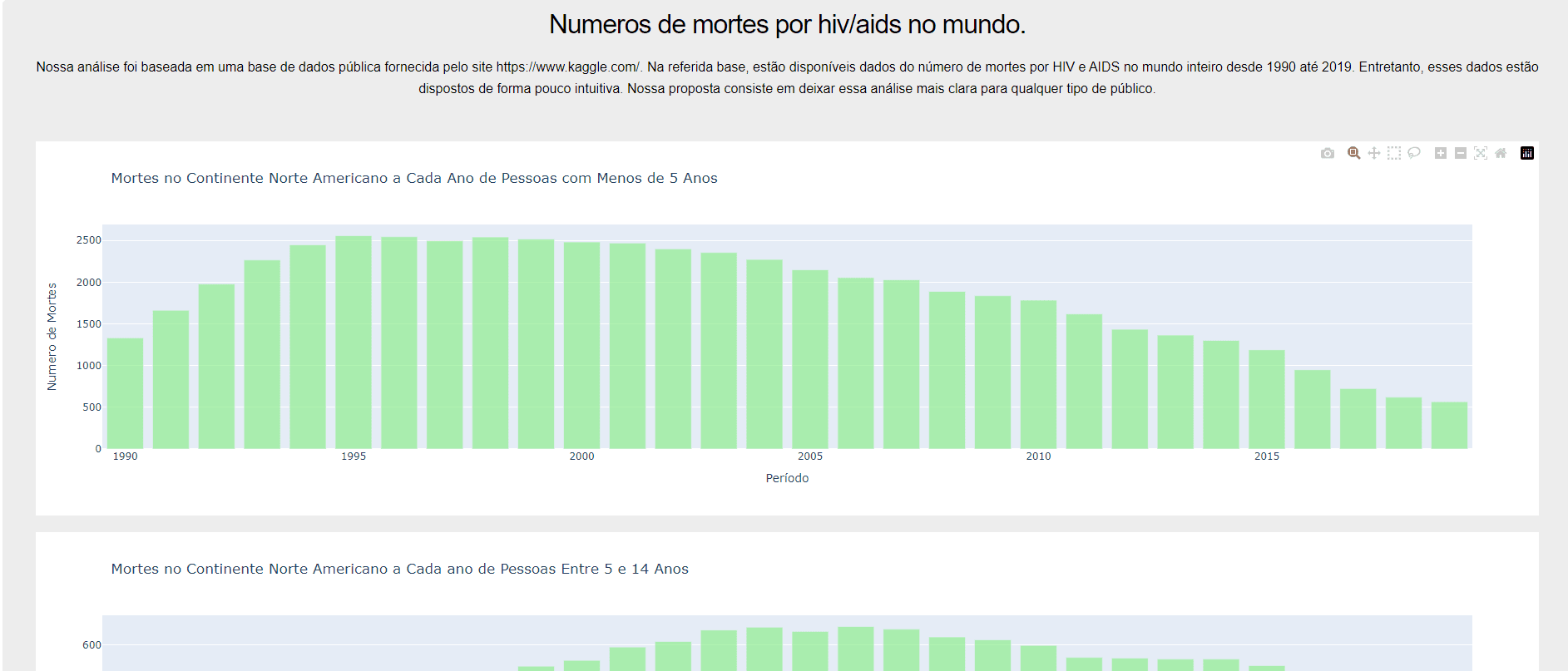Viewport: 1568px width, 671px height.
Task: Activate the Pan tool in the chart modebar
Action: click(1374, 153)
